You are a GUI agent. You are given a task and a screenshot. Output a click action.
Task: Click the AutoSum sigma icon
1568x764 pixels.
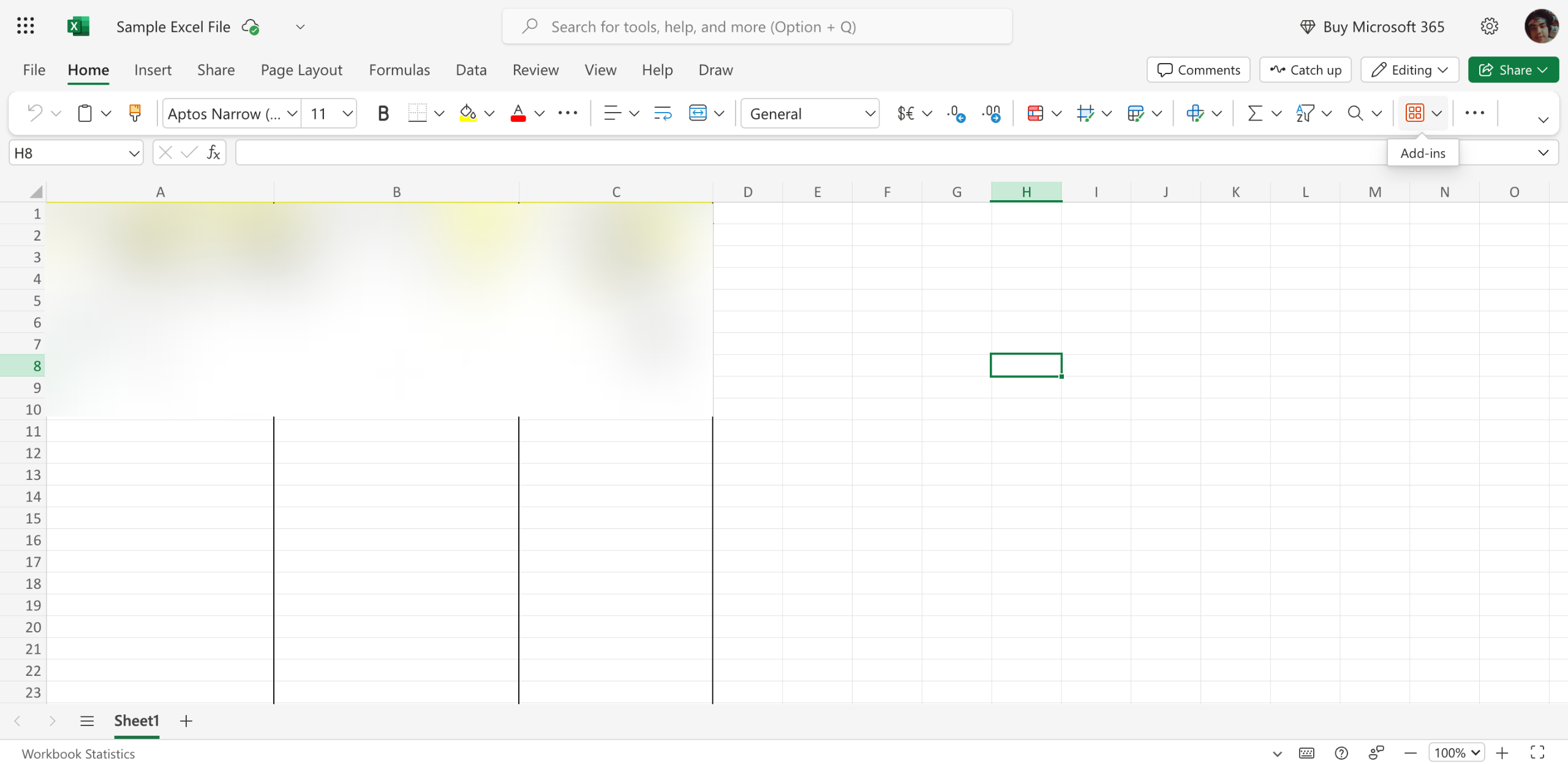click(x=1255, y=113)
